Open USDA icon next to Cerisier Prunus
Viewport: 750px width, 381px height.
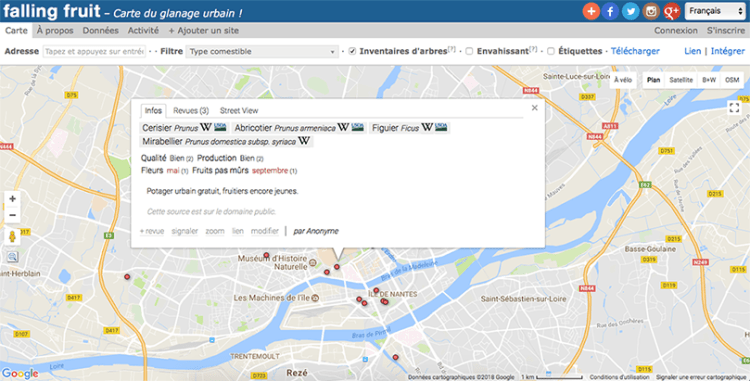(220, 127)
